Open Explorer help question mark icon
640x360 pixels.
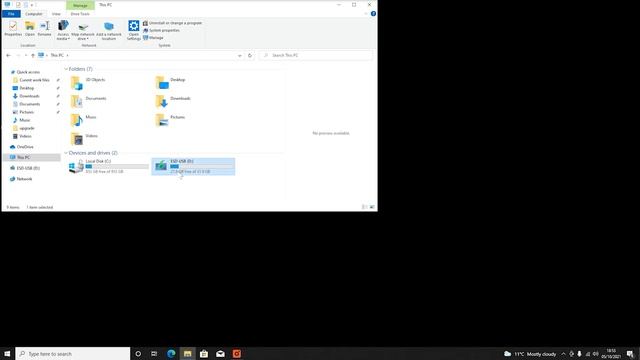(x=373, y=14)
